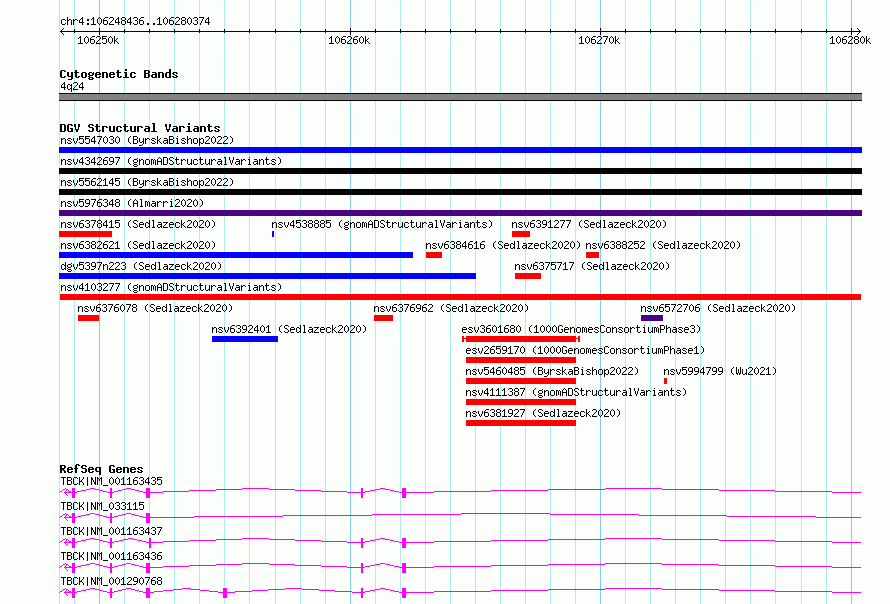Click the nsv5976348 Almarri2020 label
The height and width of the screenshot is (604, 890).
pyautogui.click(x=132, y=203)
